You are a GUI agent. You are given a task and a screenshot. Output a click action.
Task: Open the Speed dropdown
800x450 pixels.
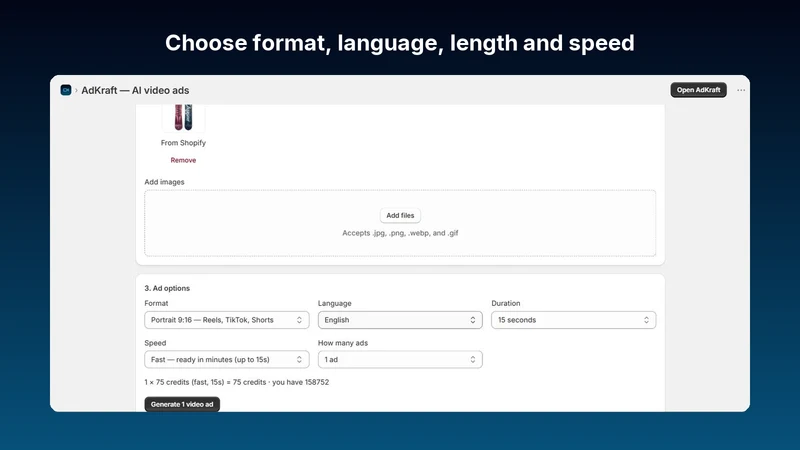227,360
